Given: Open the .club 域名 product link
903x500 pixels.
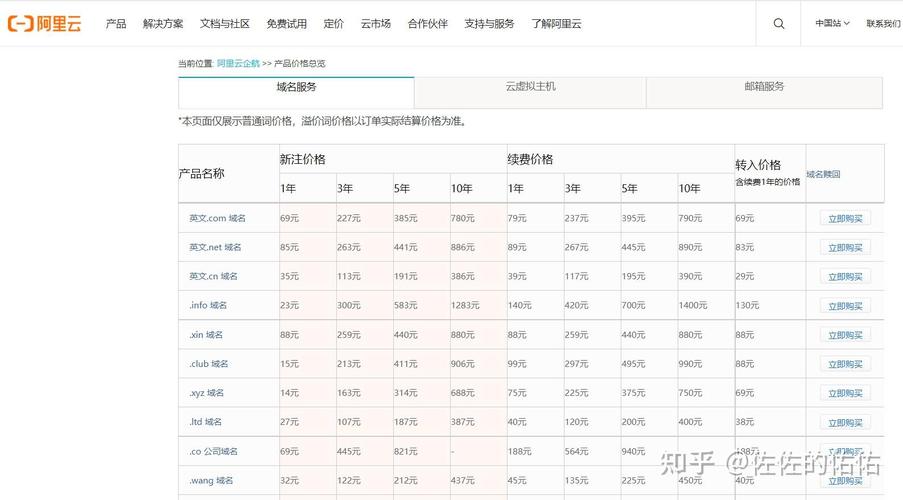Looking at the screenshot, I should (208, 363).
